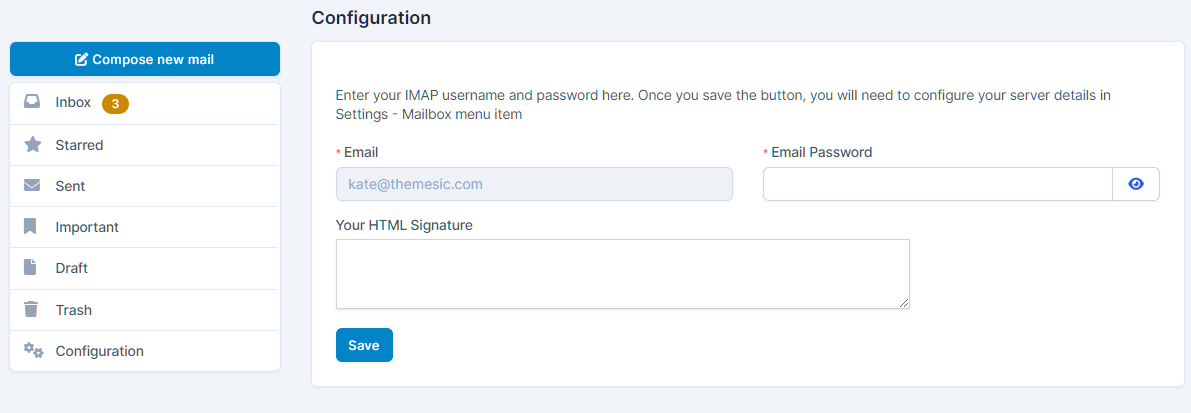Screen dimensions: 1191x413
Task: Click the Configuration gears icon
Action: click(x=33, y=351)
